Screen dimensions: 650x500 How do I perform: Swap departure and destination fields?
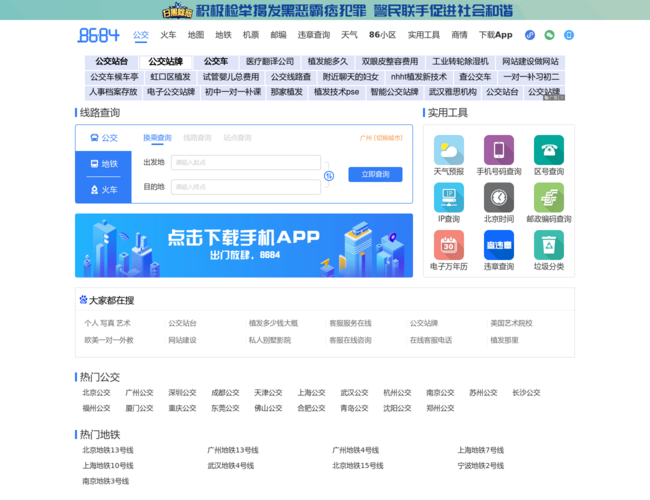pos(329,176)
